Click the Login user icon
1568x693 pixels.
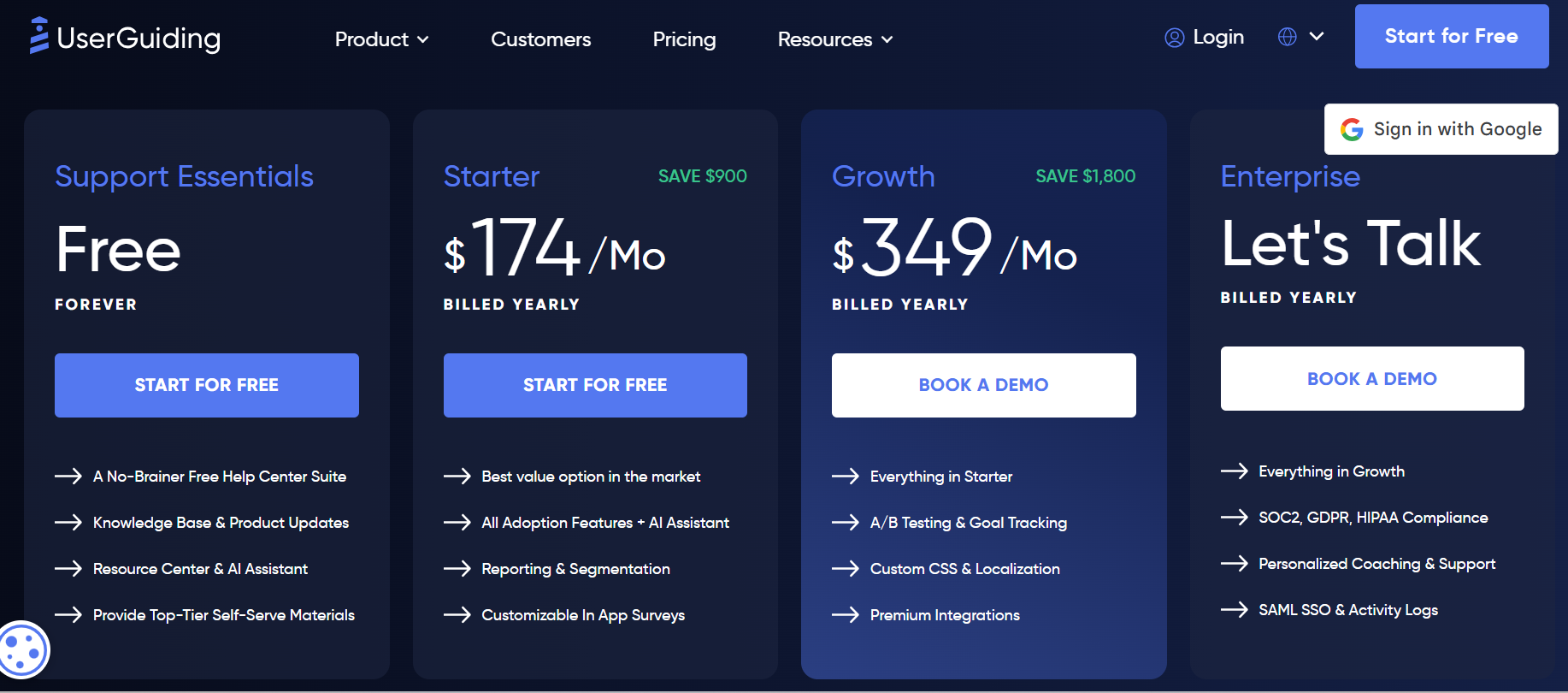1175,38
